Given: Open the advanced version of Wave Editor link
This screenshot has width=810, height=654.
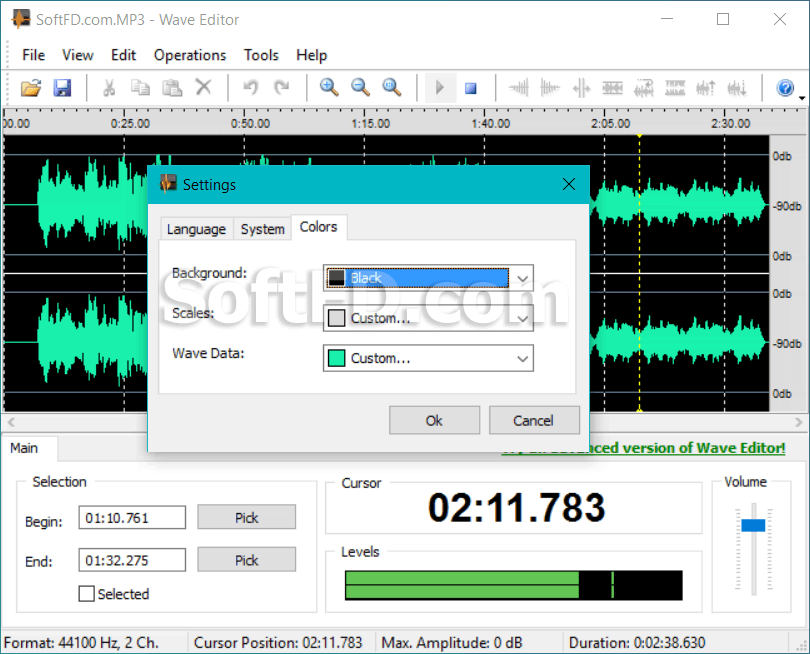Looking at the screenshot, I should [x=644, y=448].
